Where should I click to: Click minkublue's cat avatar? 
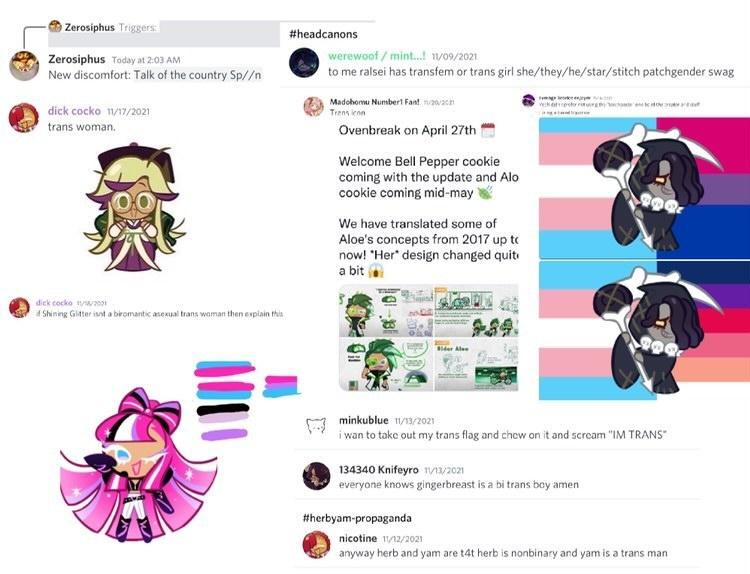pyautogui.click(x=316, y=426)
